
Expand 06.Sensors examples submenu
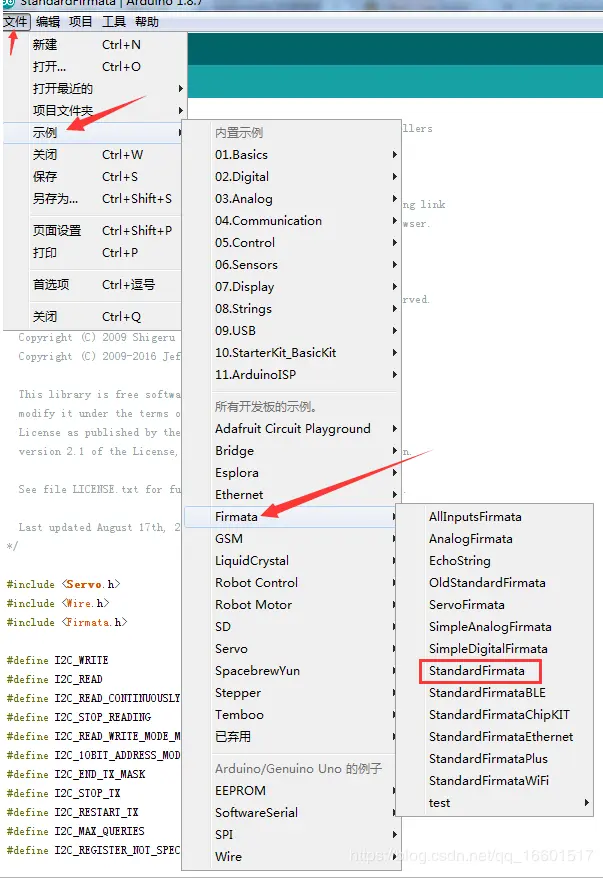tap(291, 264)
